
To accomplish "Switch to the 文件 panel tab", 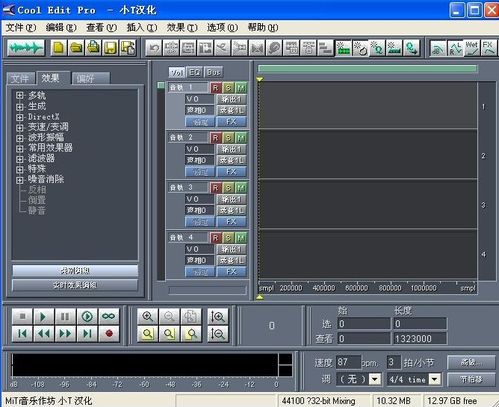I will click(x=21, y=79).
